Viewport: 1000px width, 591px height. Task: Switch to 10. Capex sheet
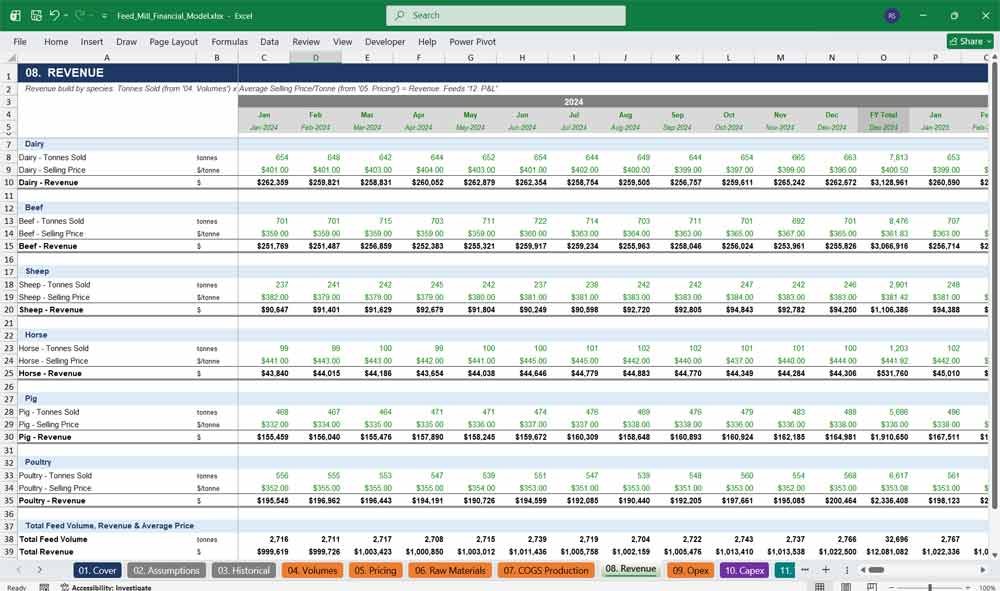click(744, 571)
